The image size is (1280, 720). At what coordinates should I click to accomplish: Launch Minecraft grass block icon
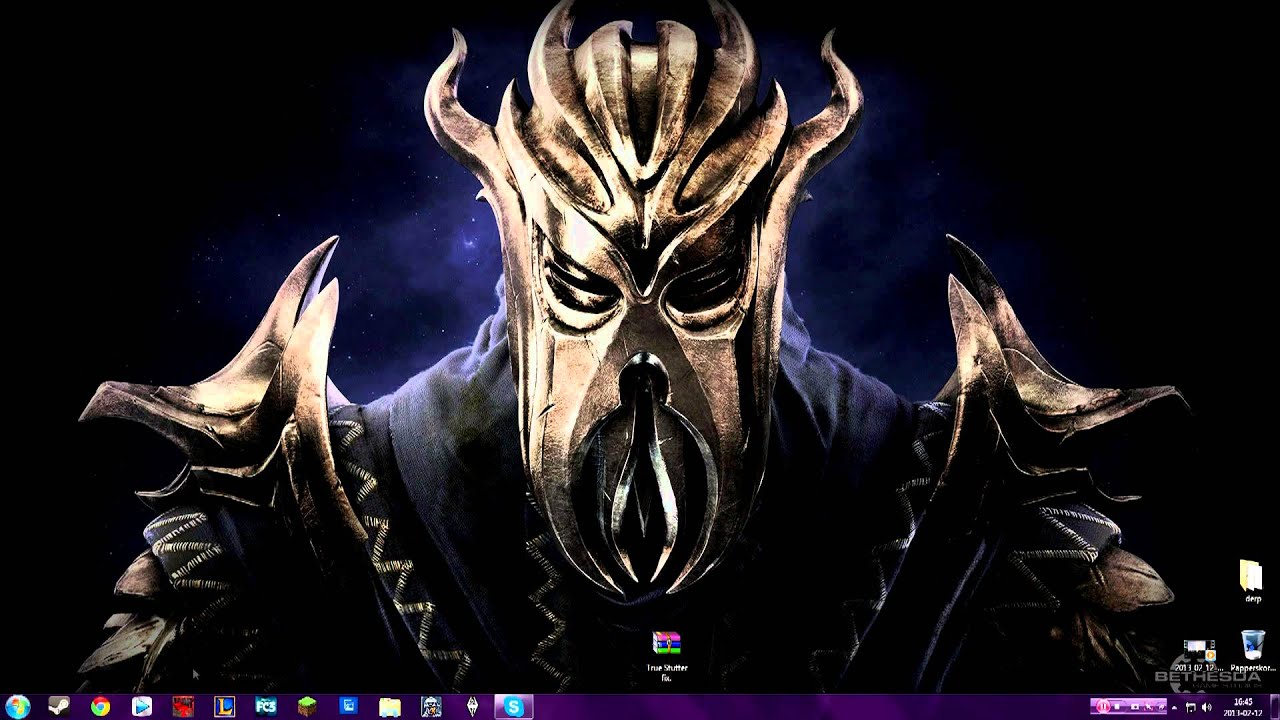pyautogui.click(x=306, y=707)
